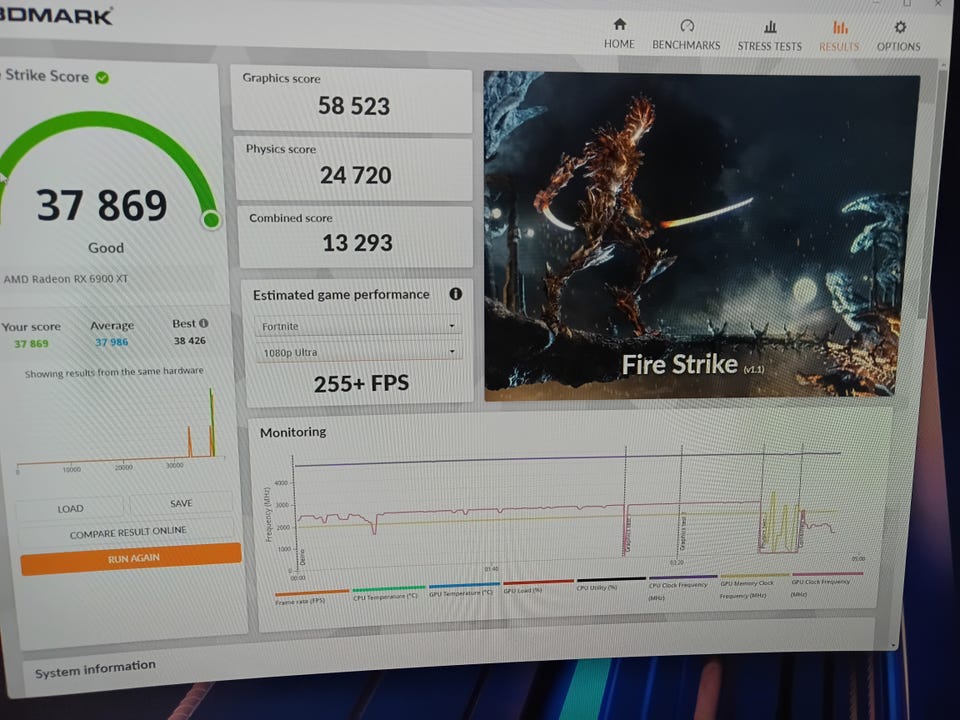Open the 1080p Ultra resolution dropdown
This screenshot has height=720, width=960.
coord(359,352)
